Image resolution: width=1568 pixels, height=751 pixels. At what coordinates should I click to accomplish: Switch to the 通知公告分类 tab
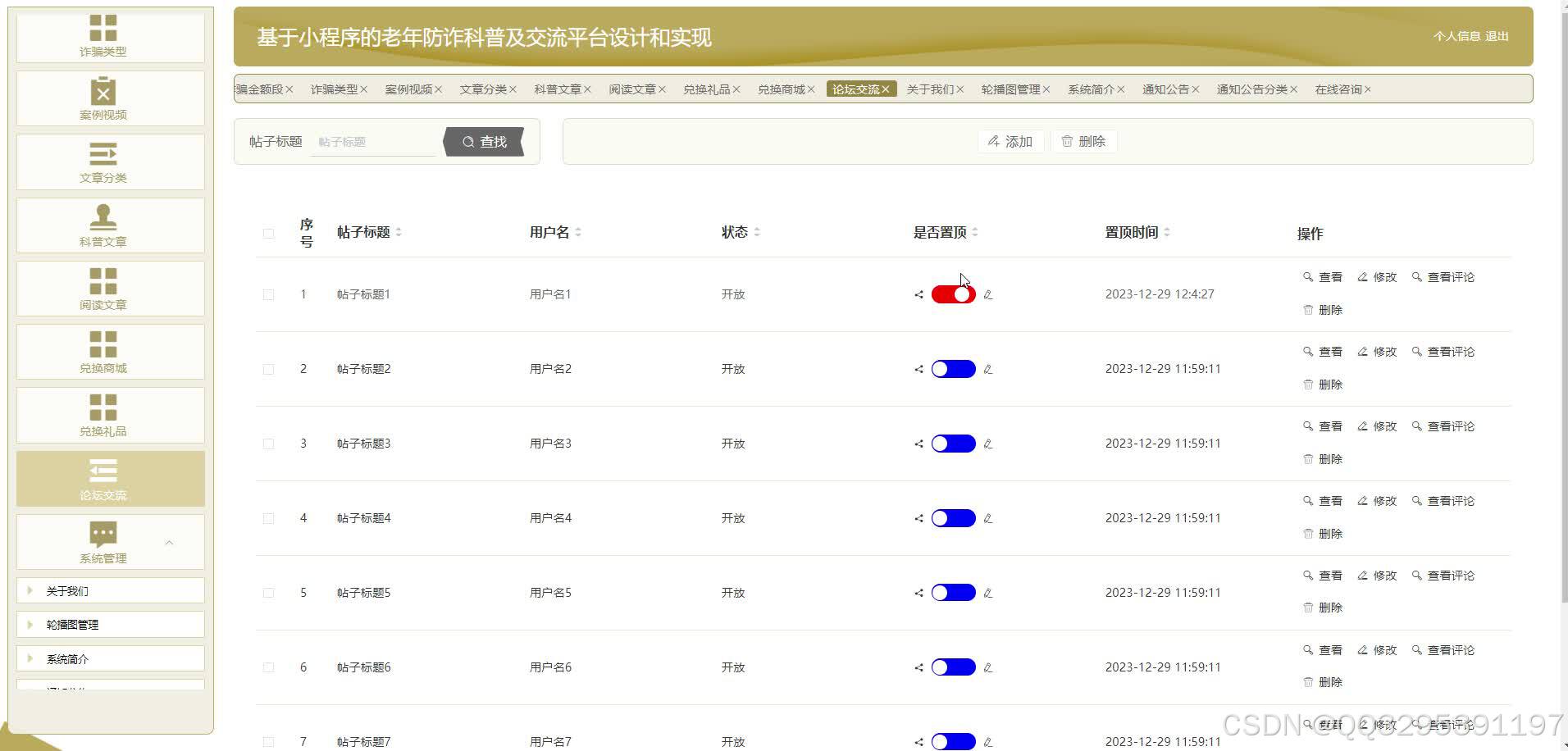1252,89
